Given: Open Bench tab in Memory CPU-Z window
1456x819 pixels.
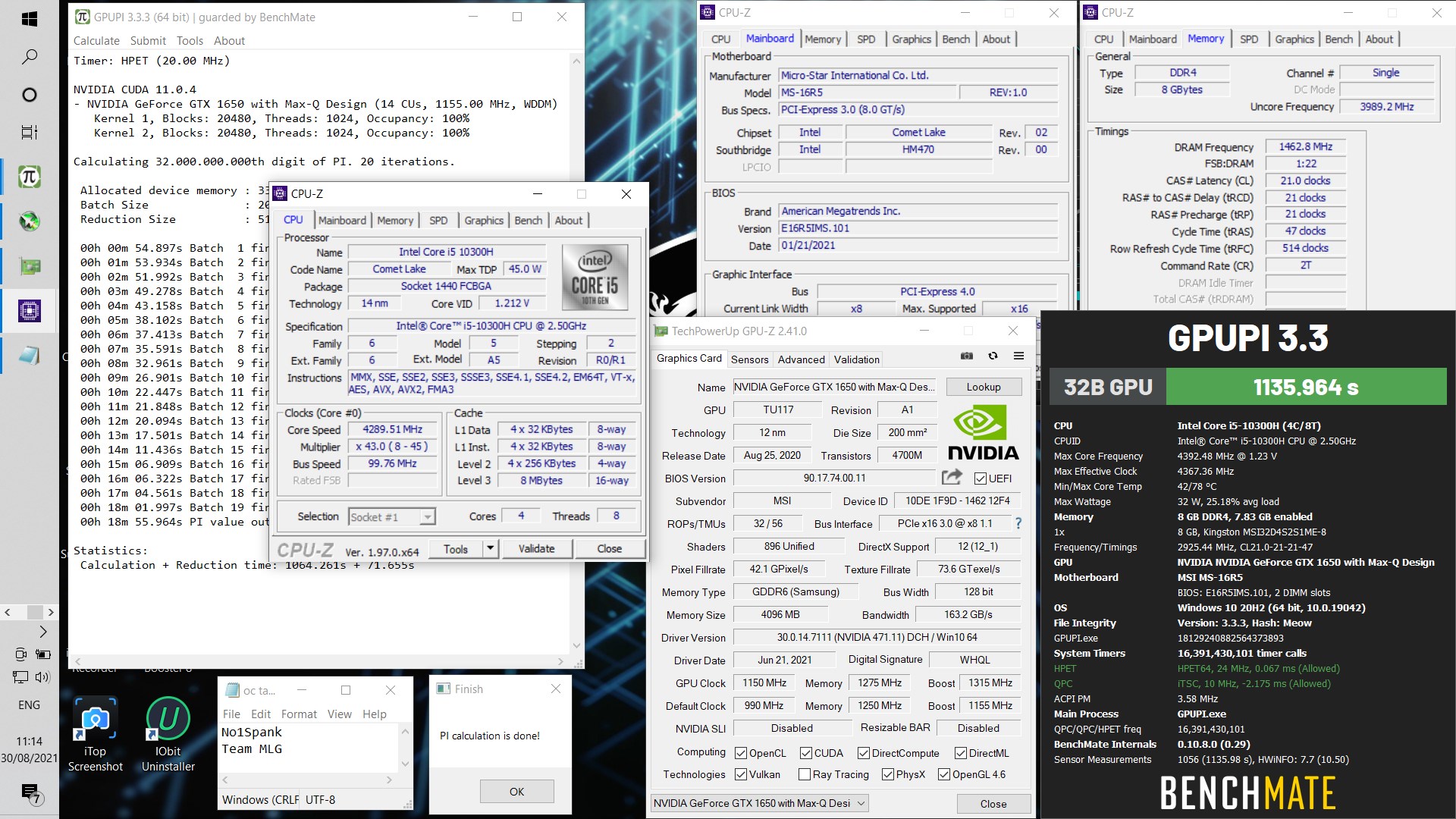Looking at the screenshot, I should click(x=1338, y=39).
